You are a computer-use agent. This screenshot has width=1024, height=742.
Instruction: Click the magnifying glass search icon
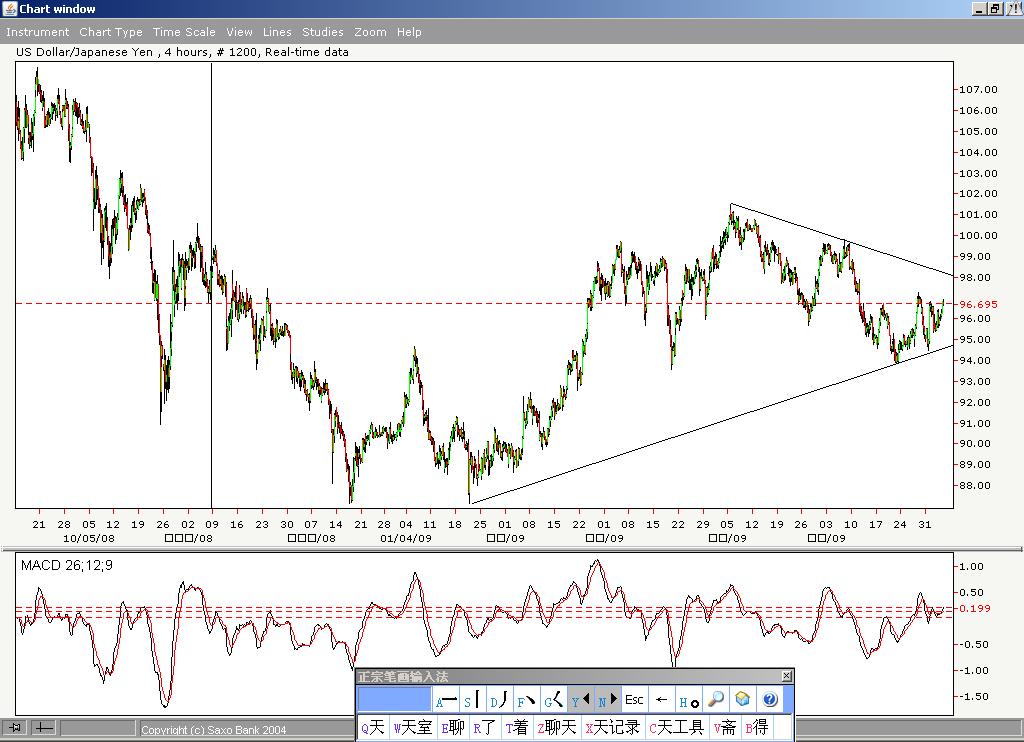716,700
